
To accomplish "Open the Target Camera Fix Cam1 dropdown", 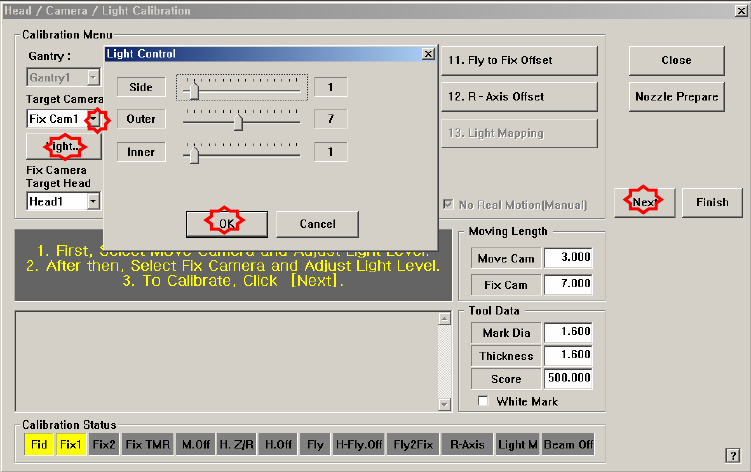I will [94, 118].
